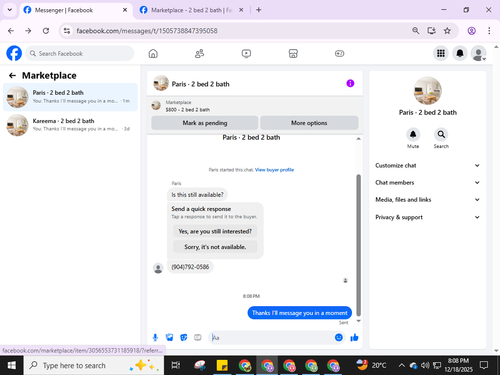
Task: Open the Kareema - 2 bed 2 bath conversation
Action: pyautogui.click(x=70, y=125)
